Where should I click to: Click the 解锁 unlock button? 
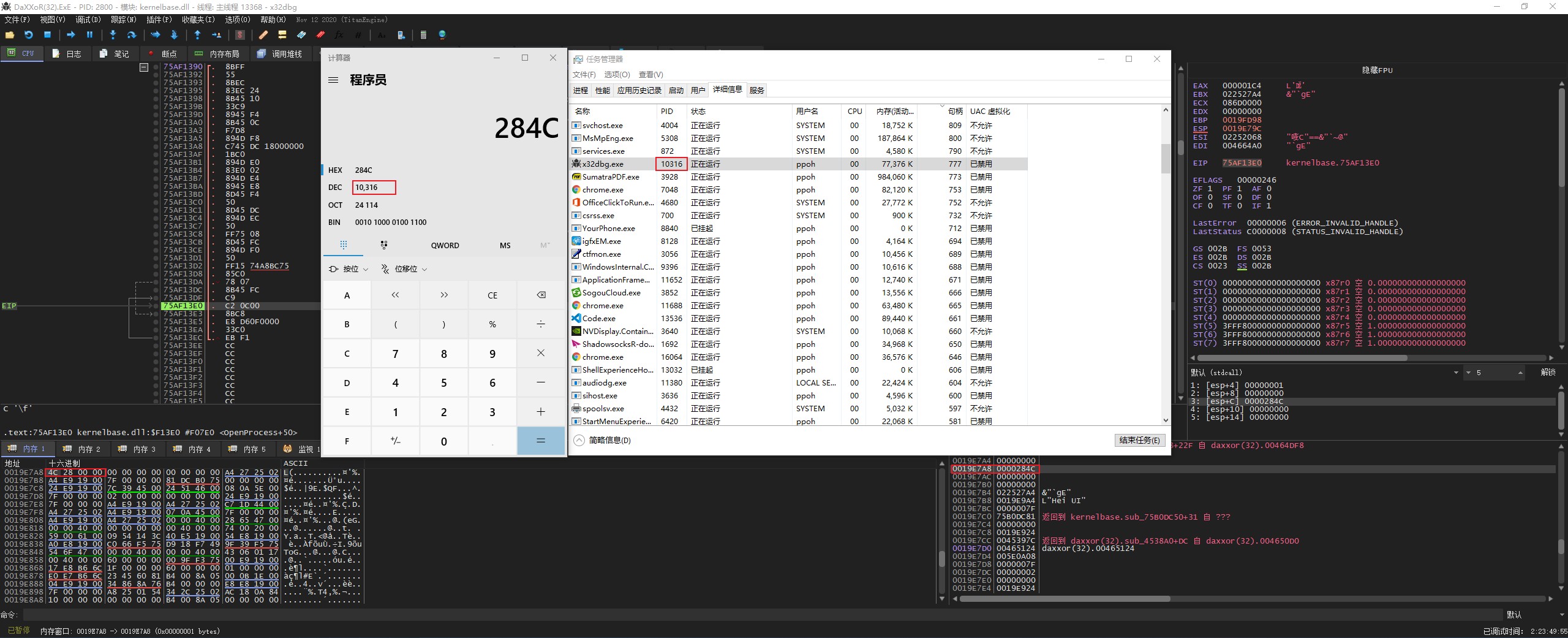pos(1548,373)
